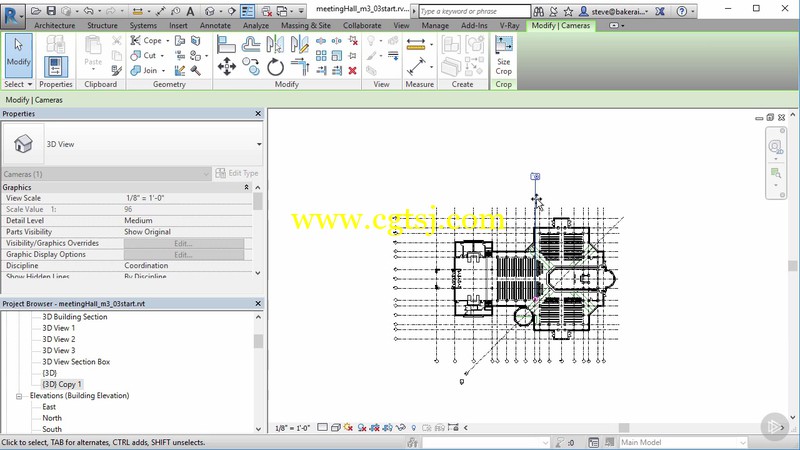Select the Align tool in Modify panel
Screen dimensions: 800x450
click(226, 44)
